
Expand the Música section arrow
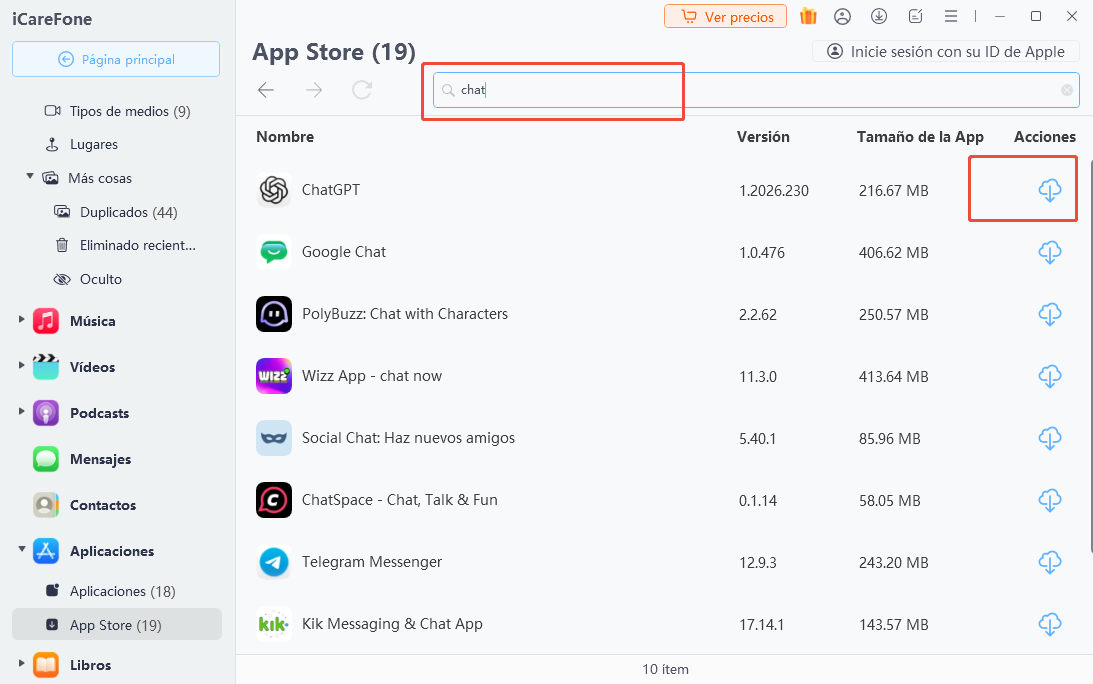(21, 320)
